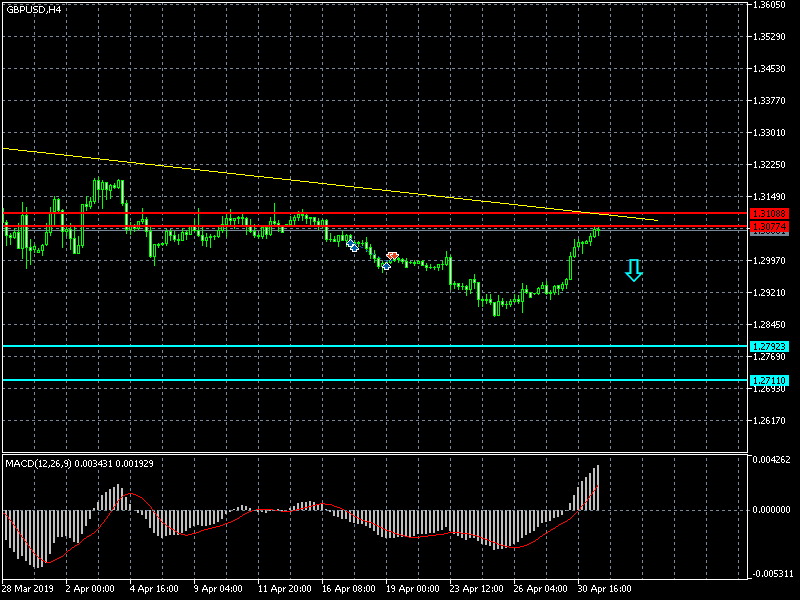Select the red 1.31088 price level tag

tap(769, 214)
